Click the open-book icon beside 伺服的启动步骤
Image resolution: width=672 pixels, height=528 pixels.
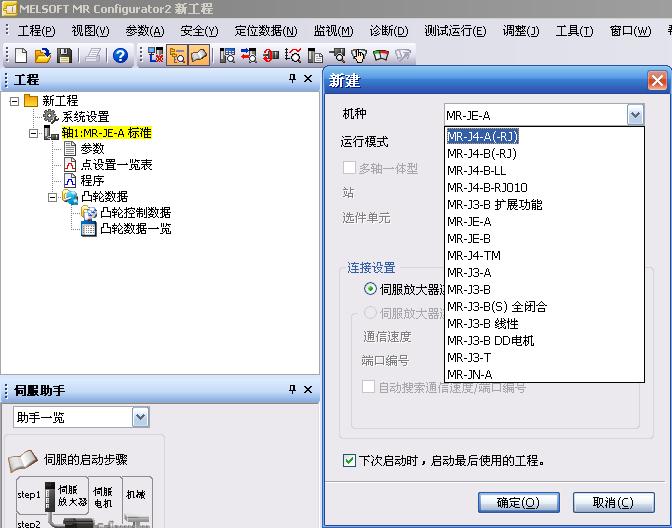[23, 461]
